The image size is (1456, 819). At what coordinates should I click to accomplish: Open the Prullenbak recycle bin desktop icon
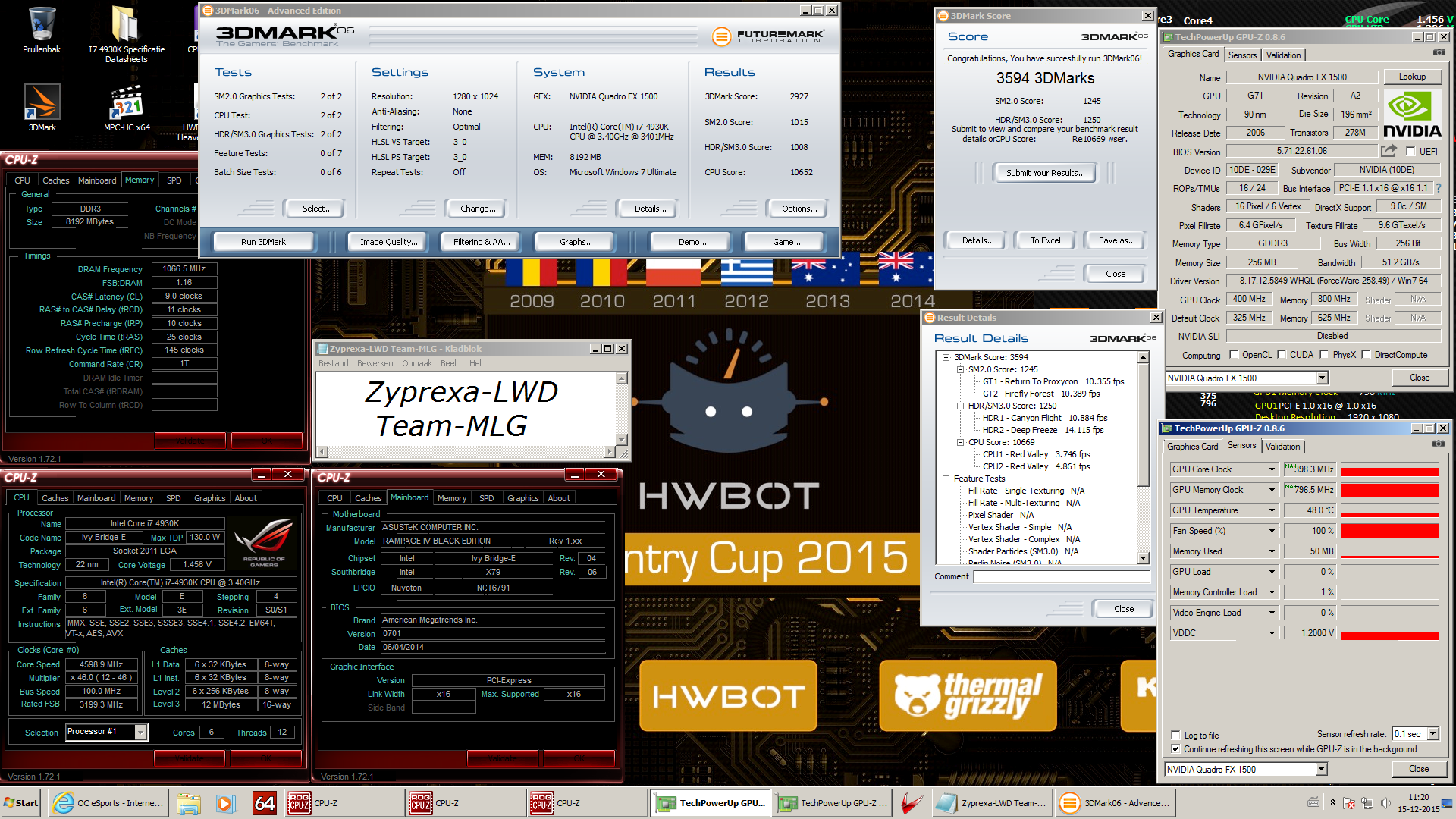click(42, 30)
